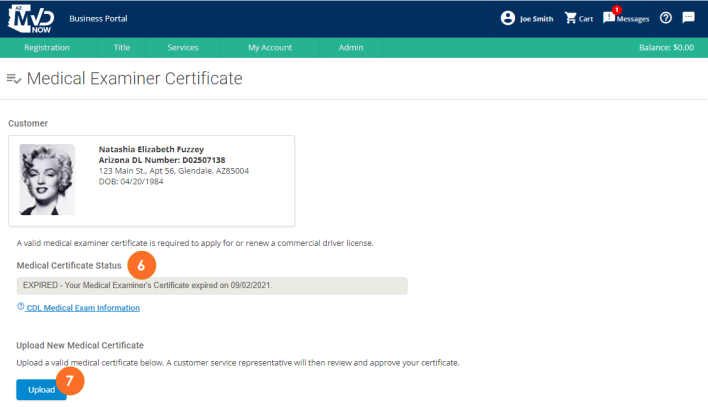Open the Joe Smith user profile

click(x=528, y=18)
